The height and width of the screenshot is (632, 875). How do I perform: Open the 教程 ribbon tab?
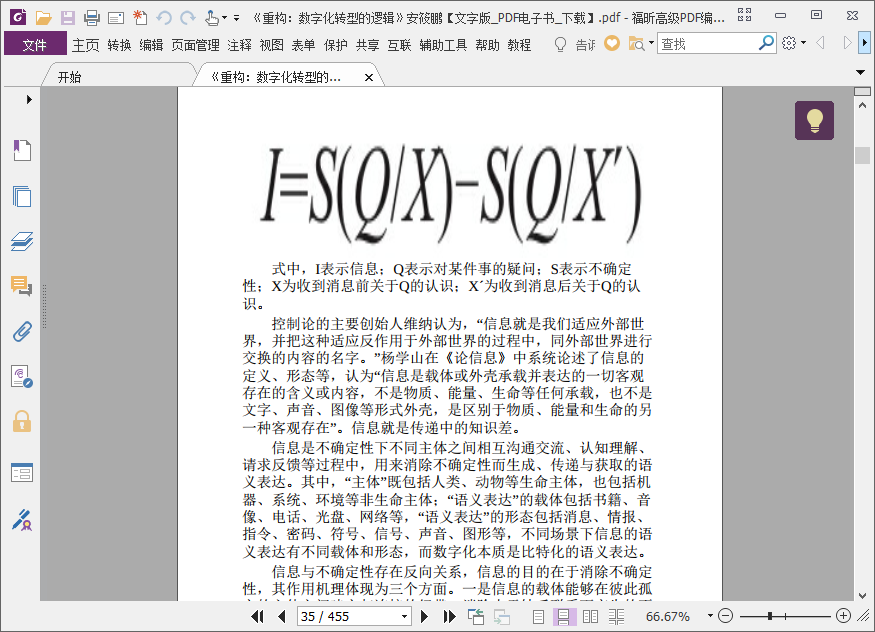pos(519,45)
